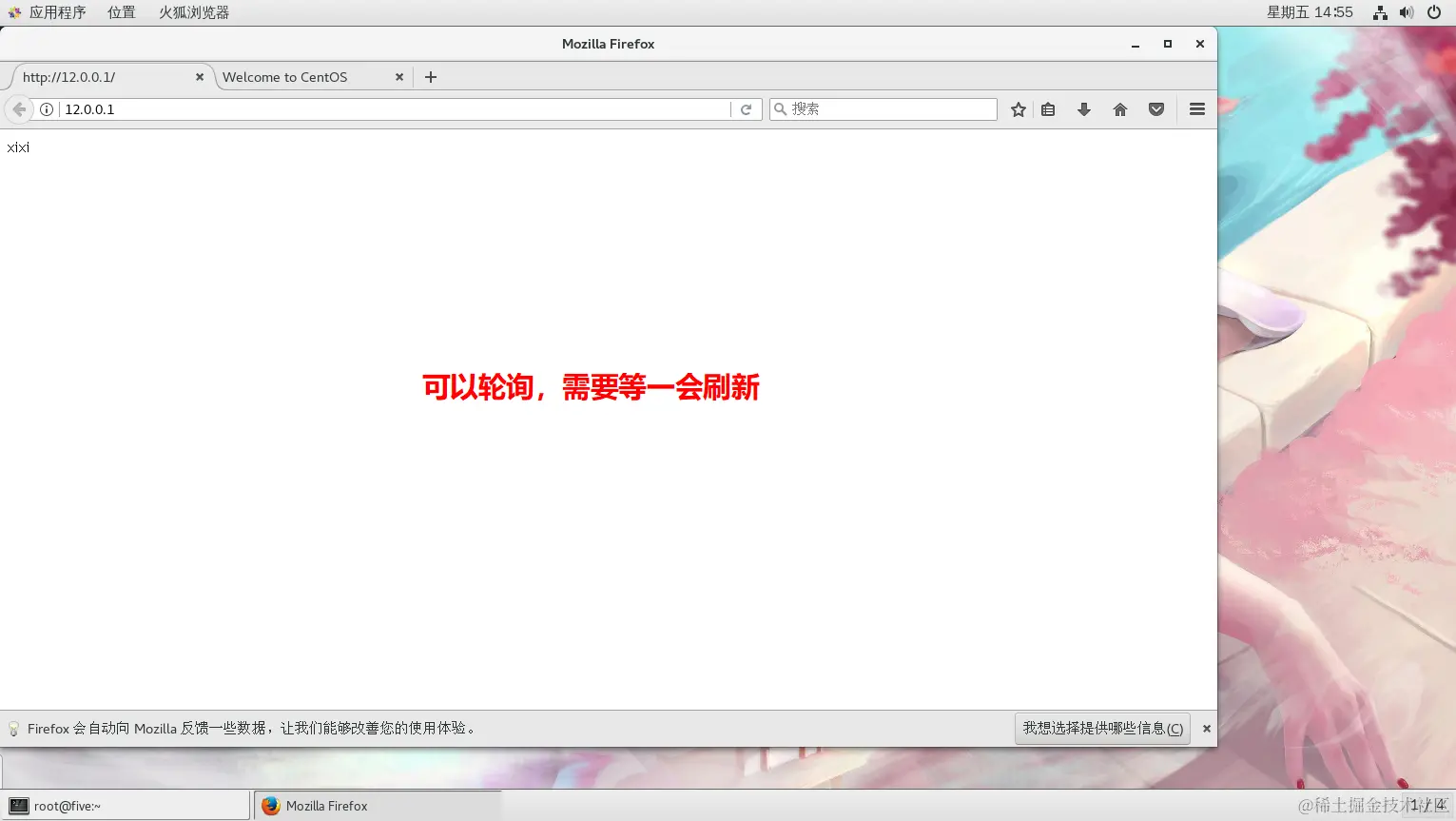Close the http://12.0.0.1/ tab
Viewport: 1456px width, 821px height.
tap(200, 77)
